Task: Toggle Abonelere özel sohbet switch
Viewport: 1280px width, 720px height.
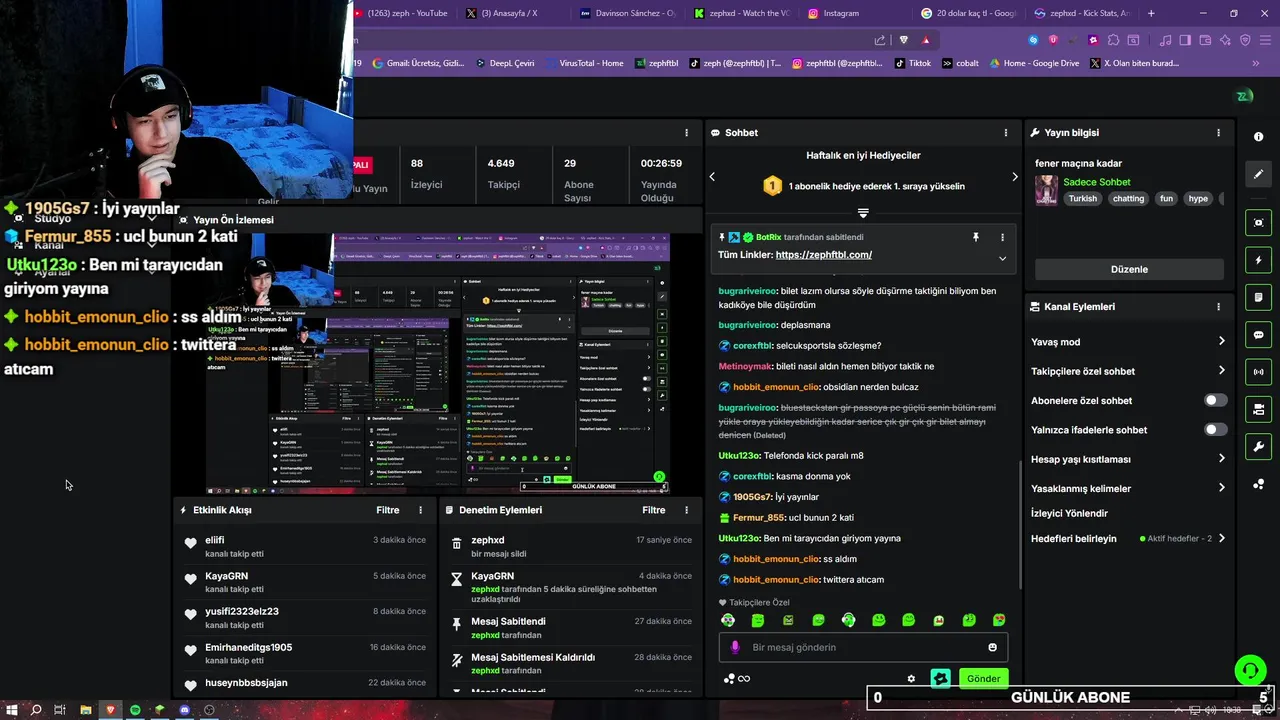Action: pyautogui.click(x=1215, y=400)
